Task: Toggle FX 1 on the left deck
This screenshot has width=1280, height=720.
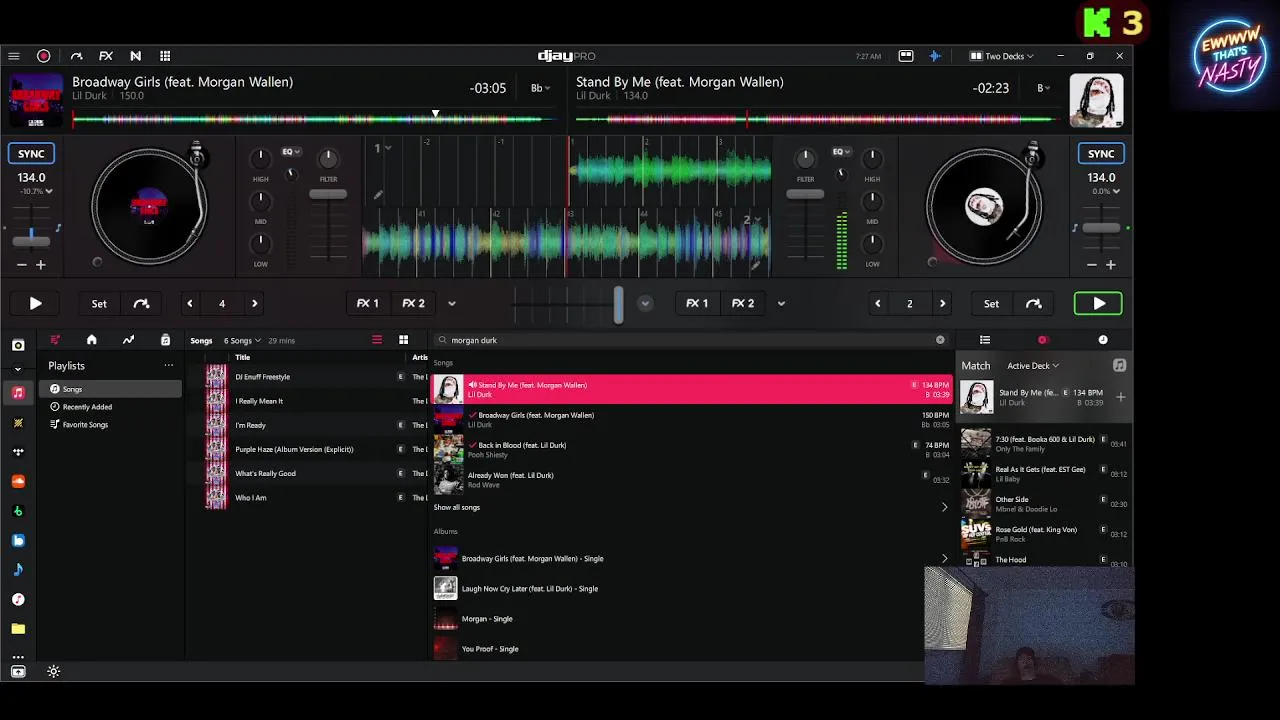Action: [368, 303]
